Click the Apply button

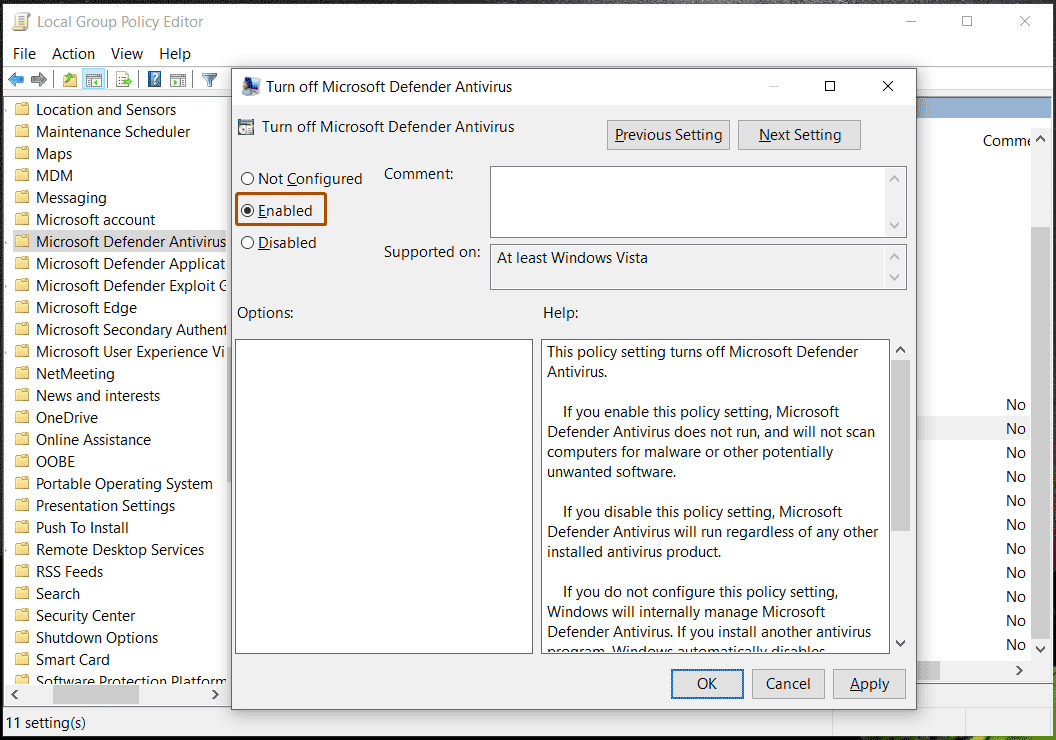click(869, 683)
